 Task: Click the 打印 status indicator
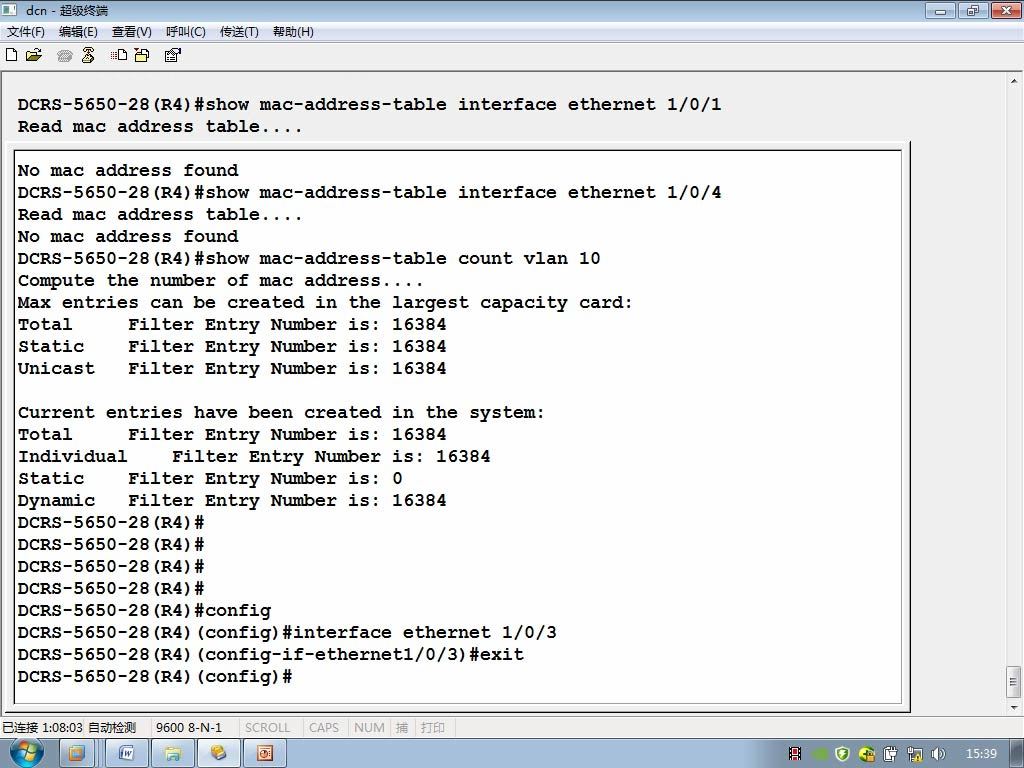pyautogui.click(x=432, y=728)
